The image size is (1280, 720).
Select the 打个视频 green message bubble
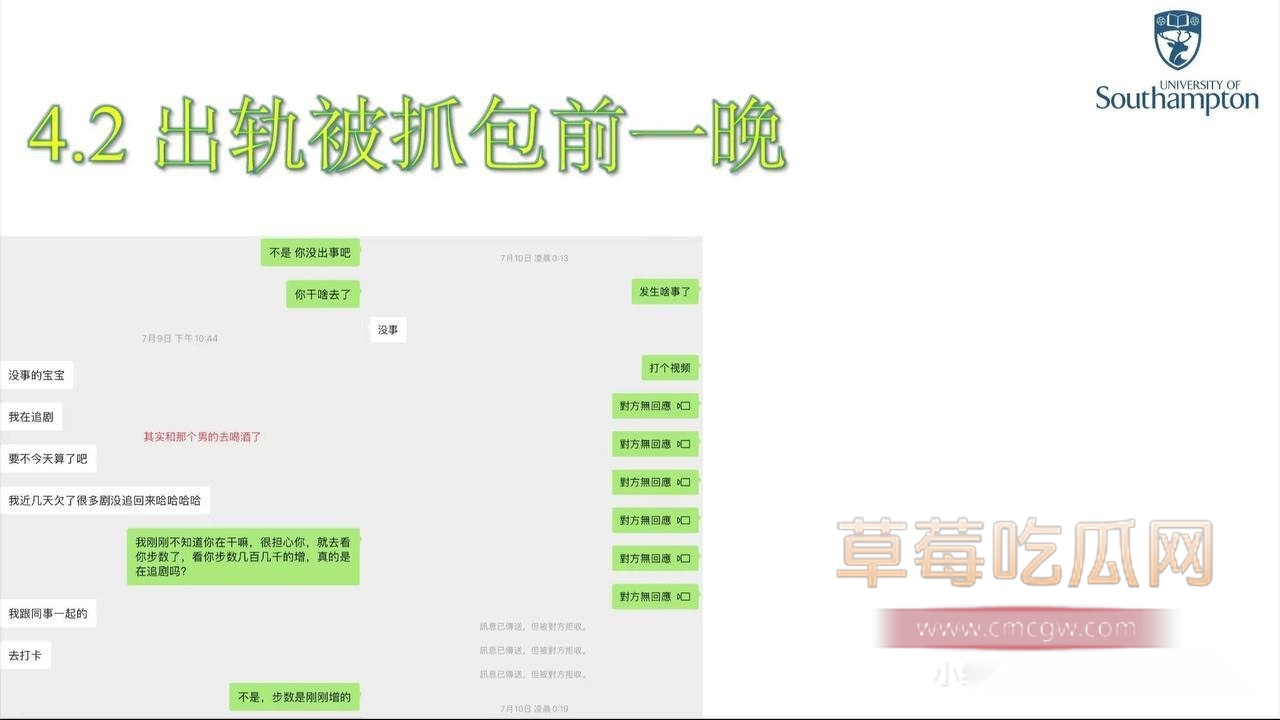point(669,368)
